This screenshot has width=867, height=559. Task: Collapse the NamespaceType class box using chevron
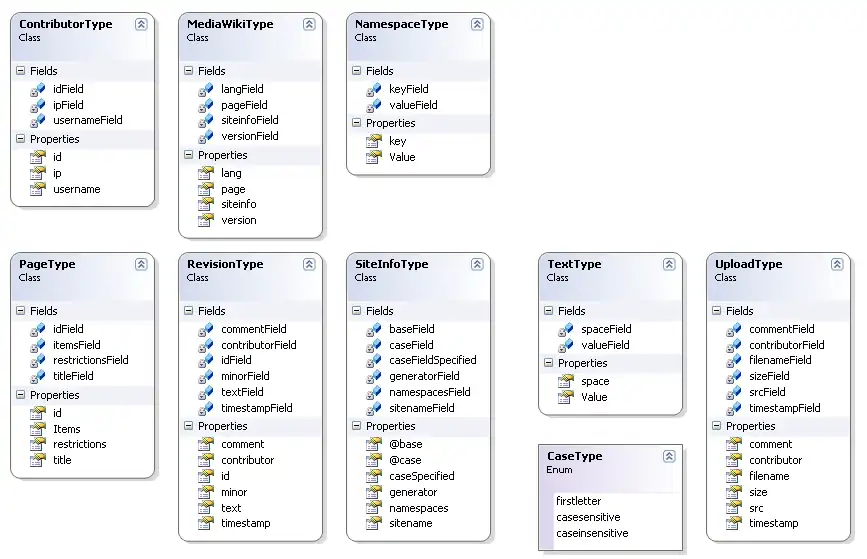477,24
